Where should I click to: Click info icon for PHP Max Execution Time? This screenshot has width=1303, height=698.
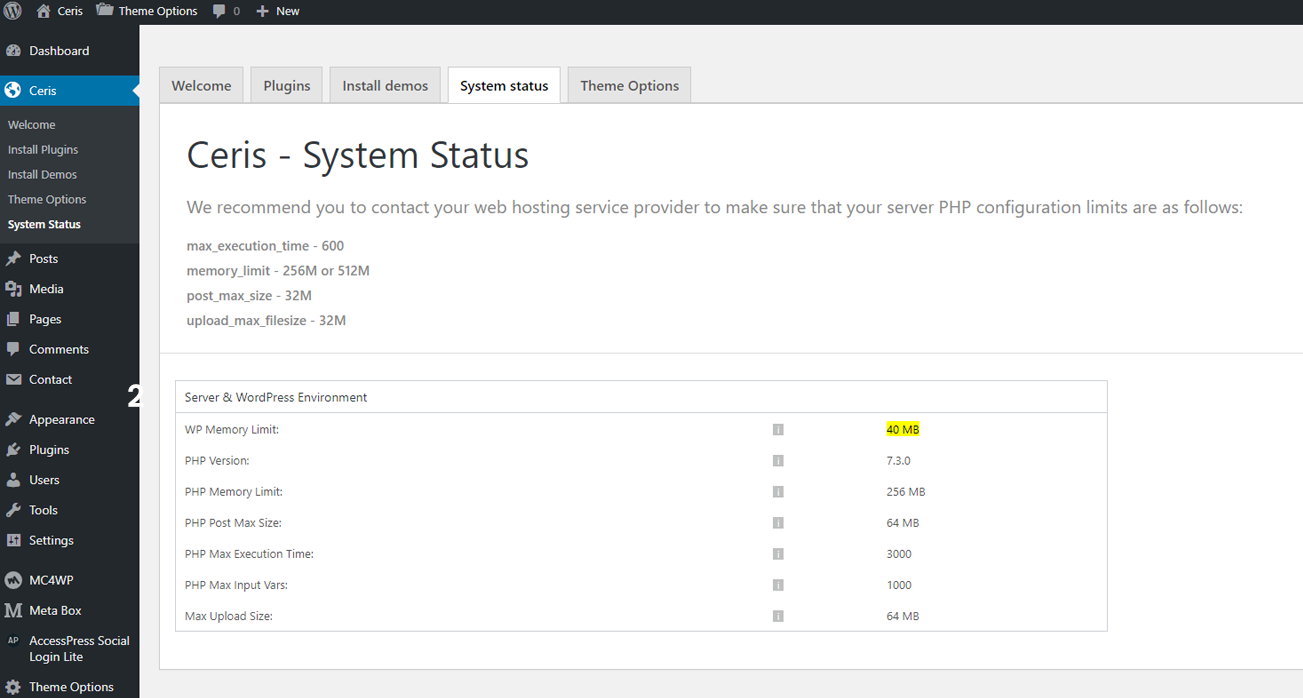coord(778,554)
